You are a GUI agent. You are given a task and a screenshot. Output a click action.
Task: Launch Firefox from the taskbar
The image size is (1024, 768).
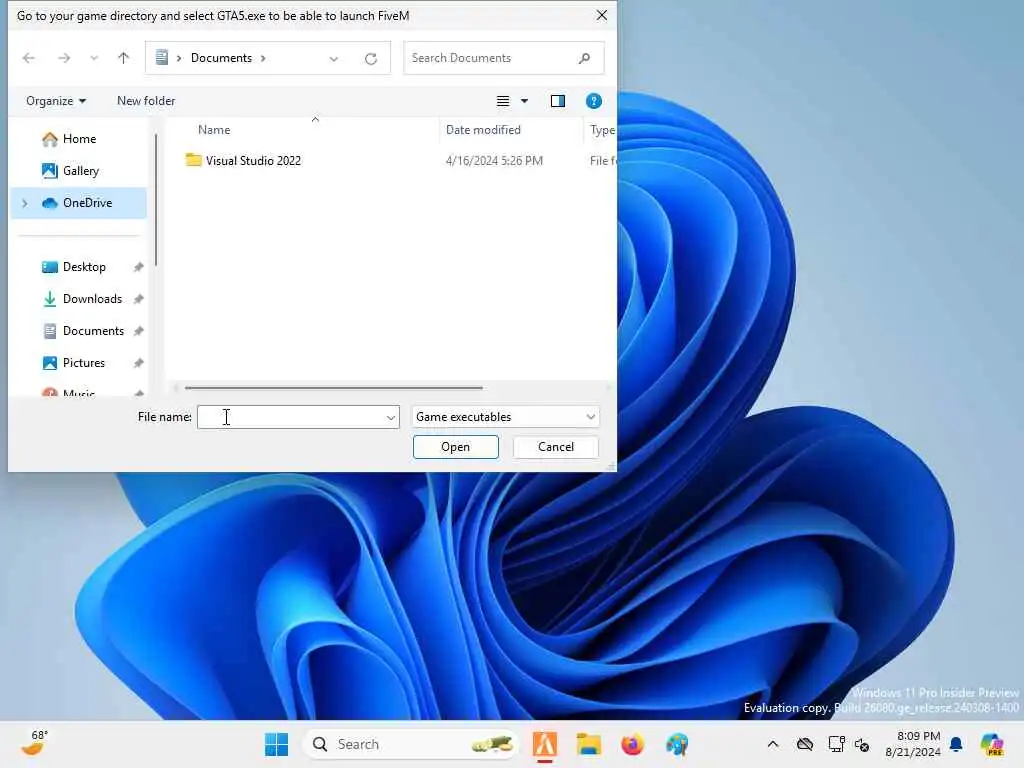[632, 744]
